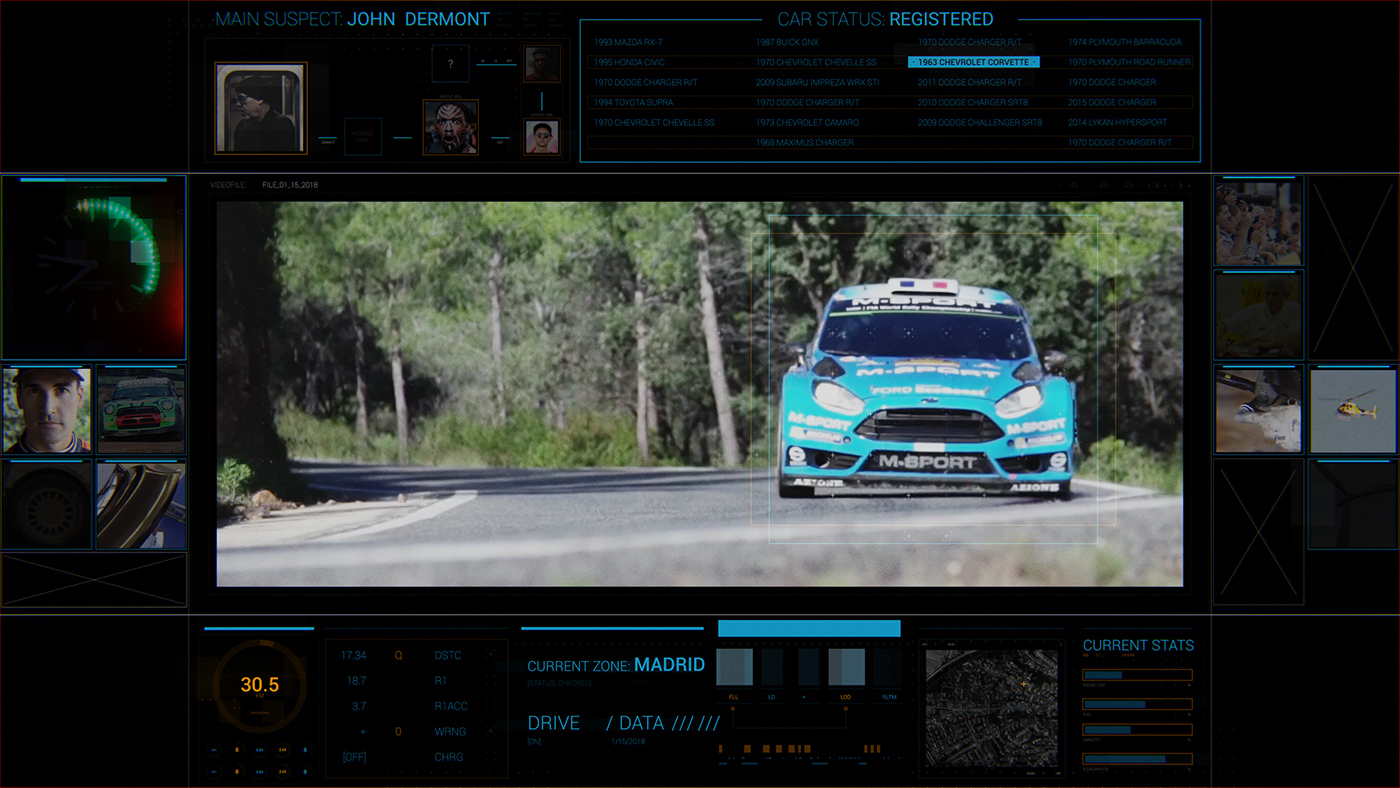This screenshot has height=788, width=1400.
Task: Open the DRIVE section
Action: pyautogui.click(x=553, y=723)
